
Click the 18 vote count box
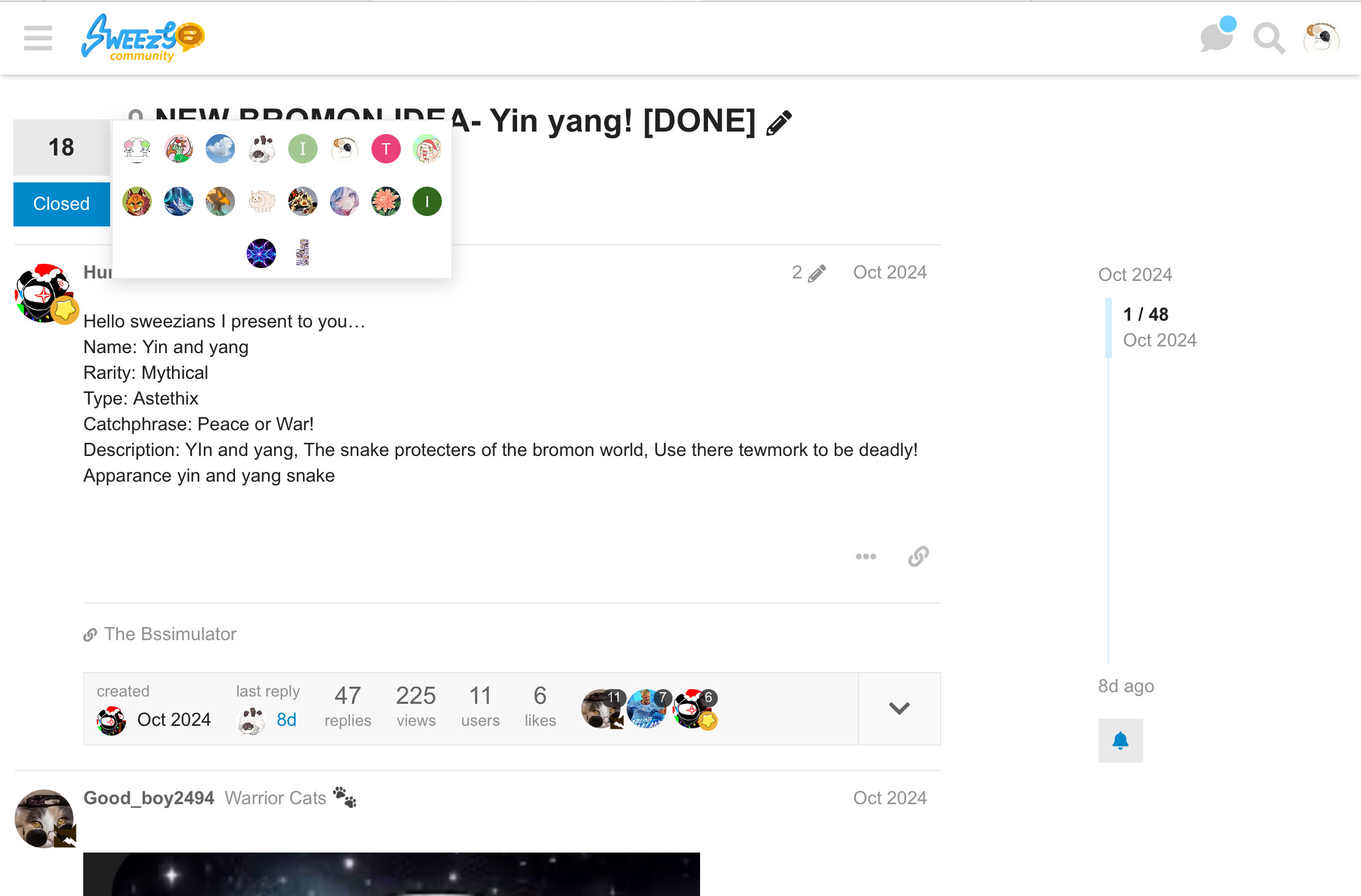62,147
